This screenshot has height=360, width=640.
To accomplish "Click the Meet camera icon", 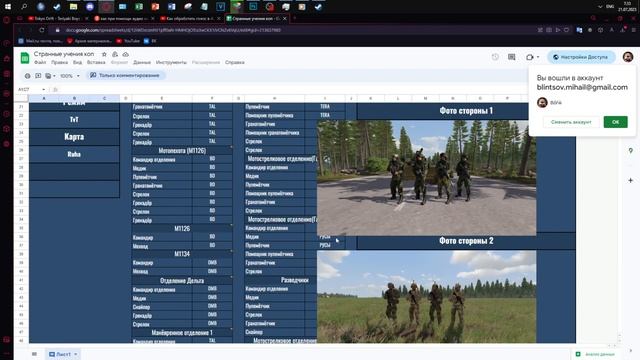I will [529, 57].
